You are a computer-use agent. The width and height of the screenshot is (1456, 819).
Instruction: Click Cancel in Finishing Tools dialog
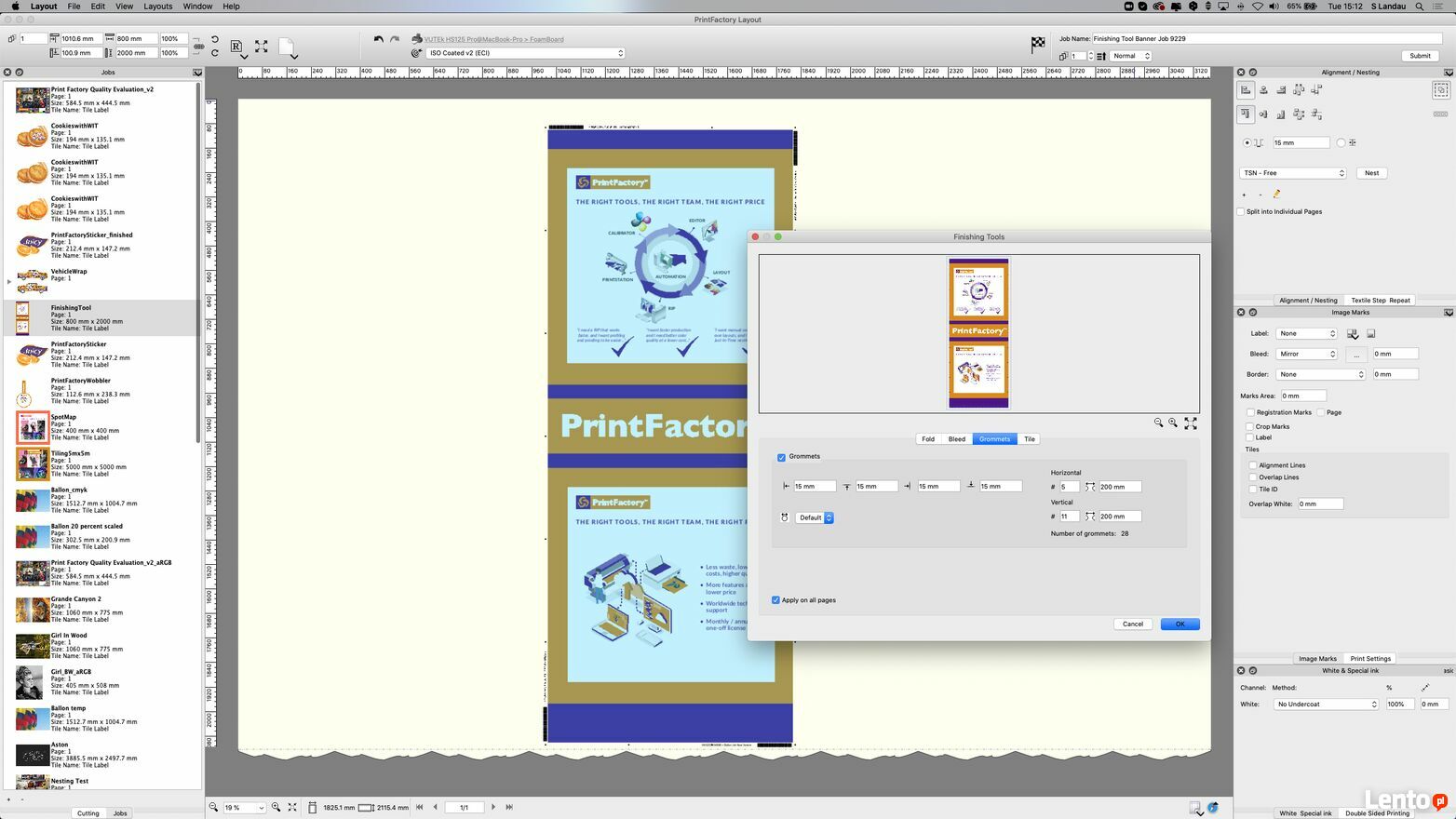click(x=1133, y=624)
